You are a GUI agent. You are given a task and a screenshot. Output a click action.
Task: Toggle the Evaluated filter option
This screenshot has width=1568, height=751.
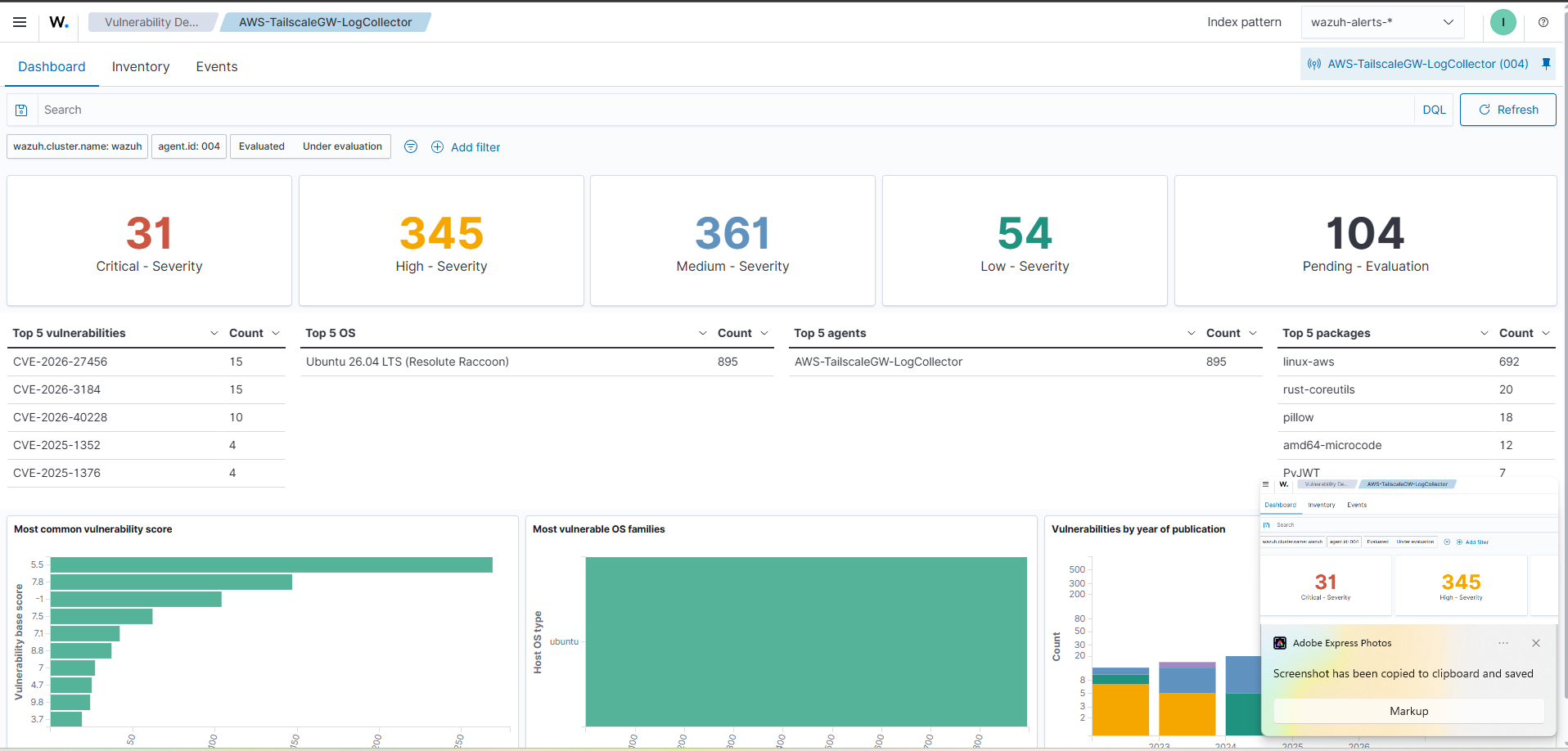tap(262, 146)
